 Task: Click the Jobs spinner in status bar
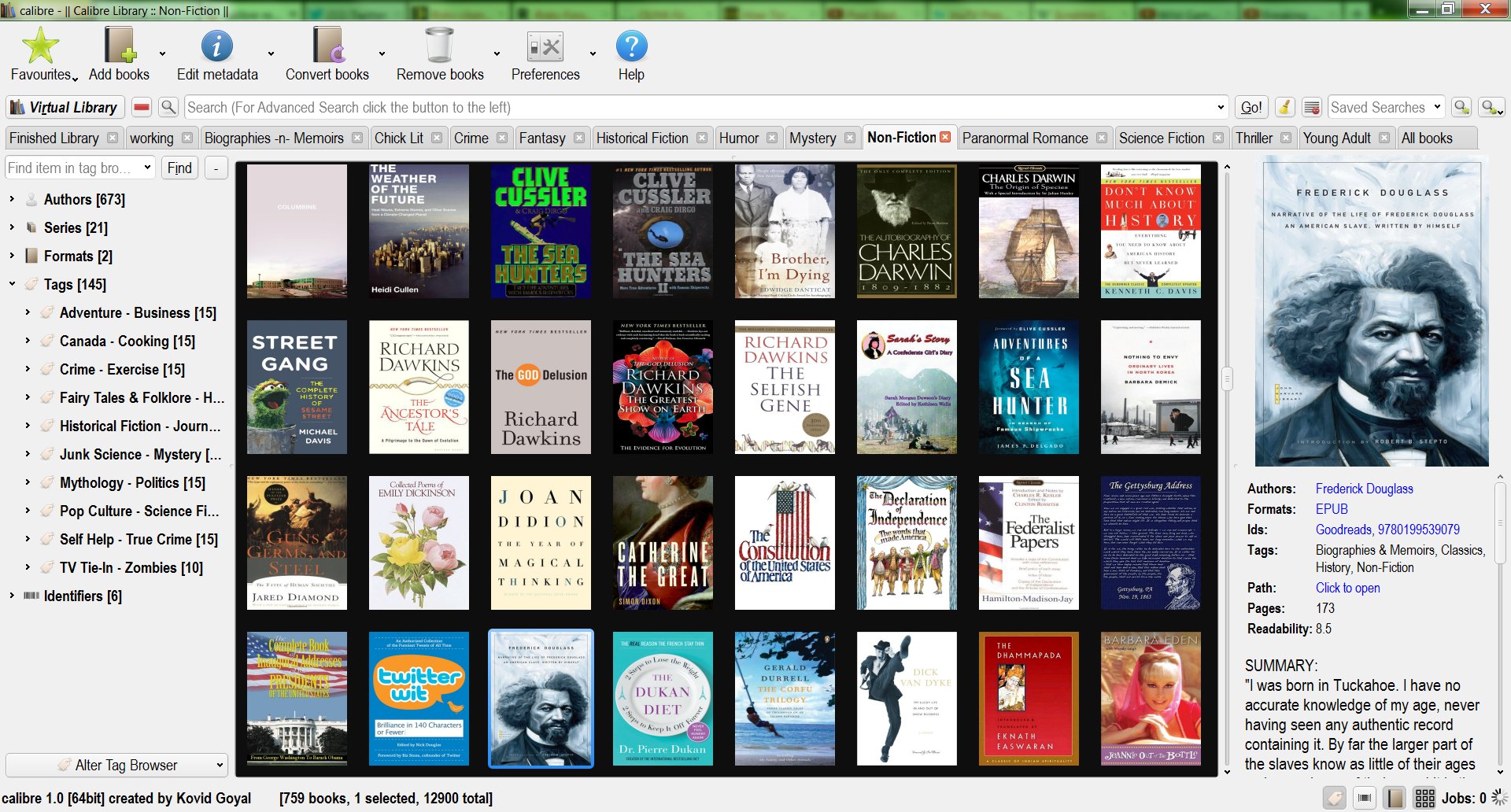pos(1499,798)
